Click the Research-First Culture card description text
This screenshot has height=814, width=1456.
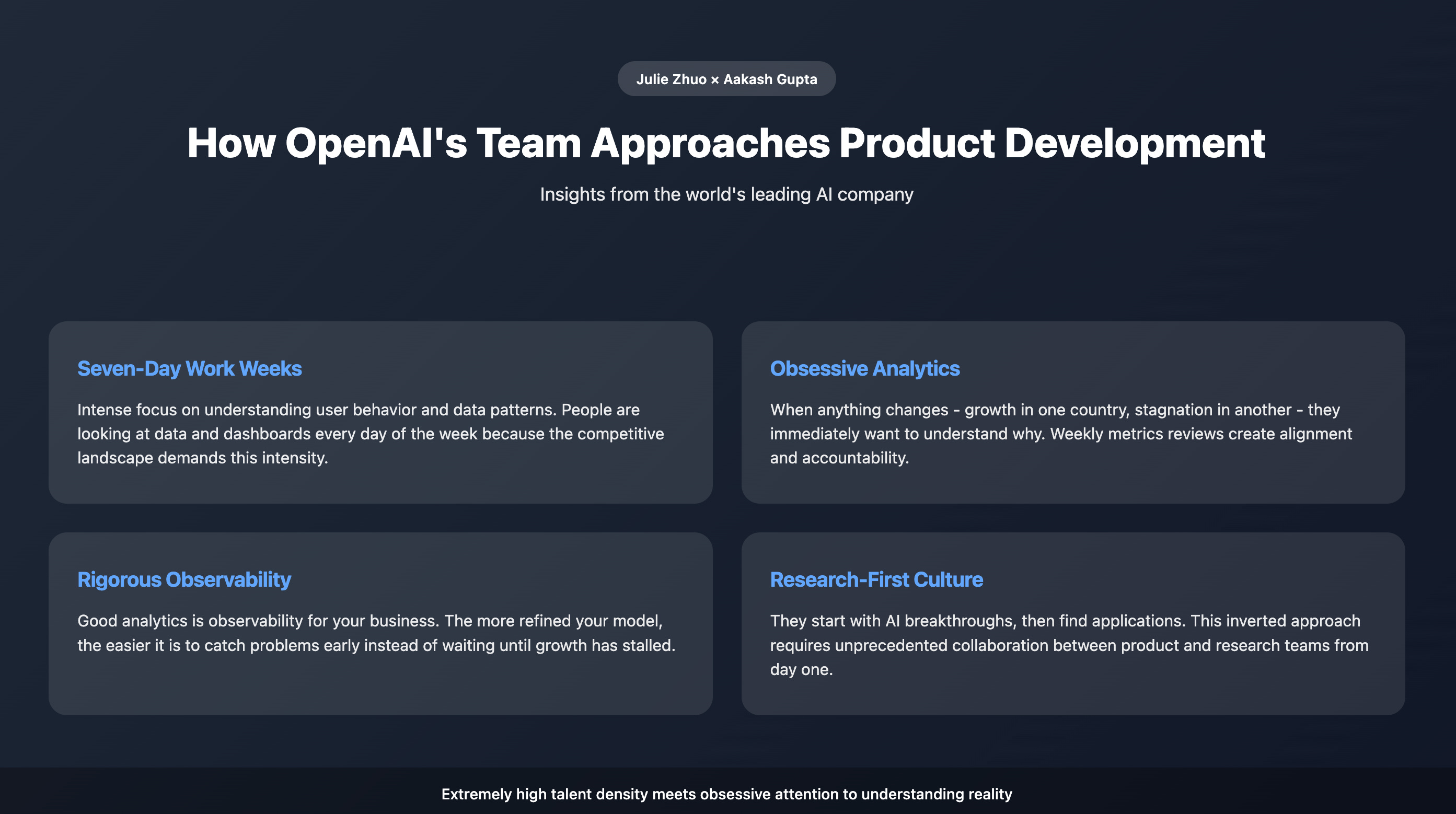[x=1068, y=645]
